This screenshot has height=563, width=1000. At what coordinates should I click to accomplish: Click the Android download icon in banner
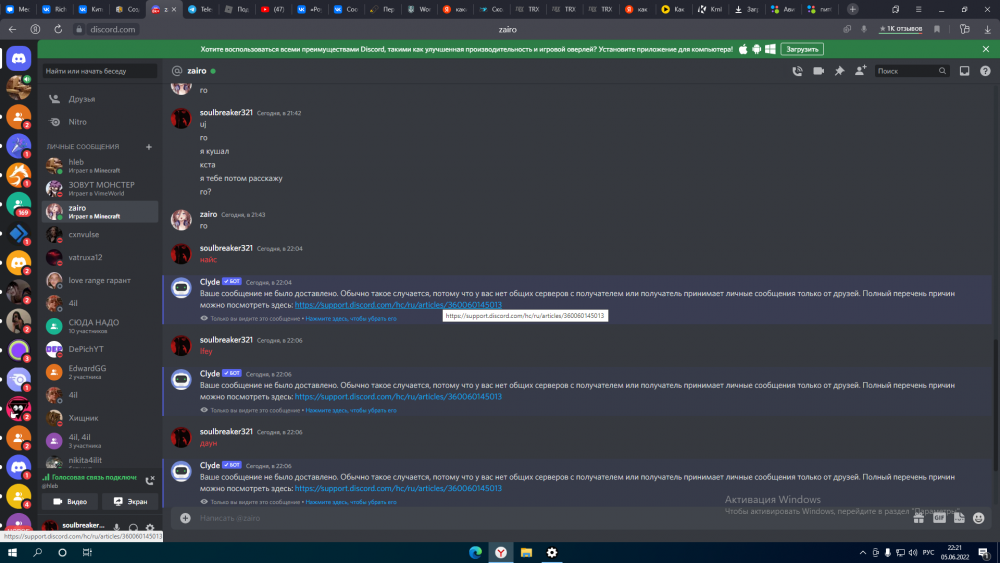pos(756,49)
